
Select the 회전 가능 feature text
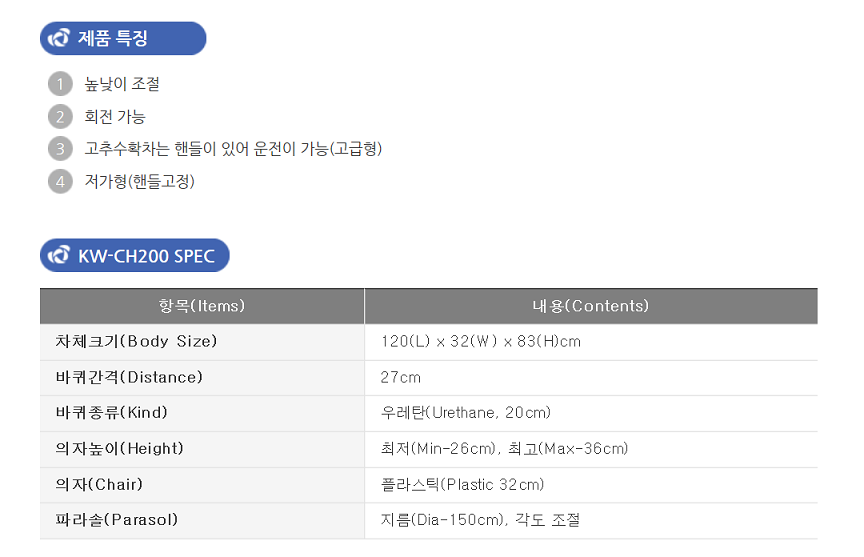[x=115, y=116]
